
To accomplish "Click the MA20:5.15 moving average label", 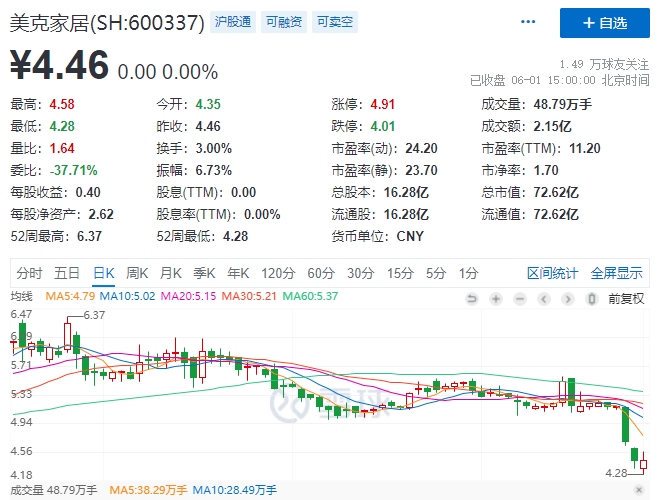I will point(188,296).
